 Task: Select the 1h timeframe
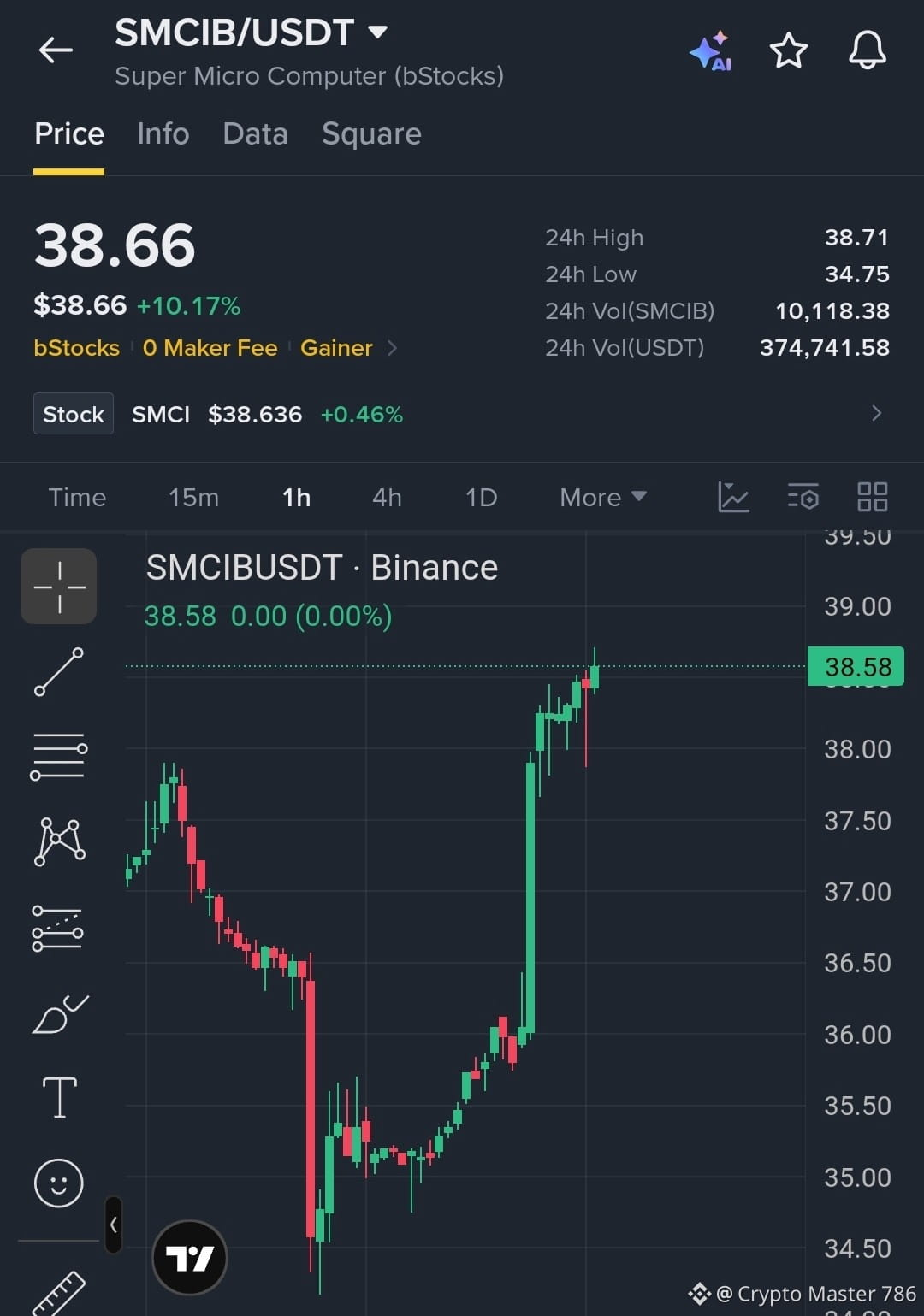click(x=296, y=497)
